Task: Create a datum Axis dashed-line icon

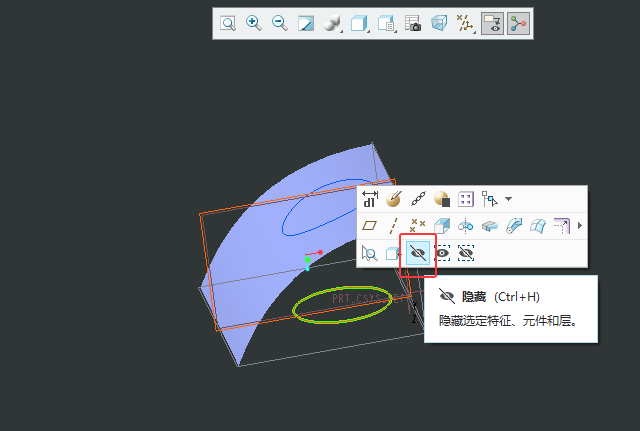Action: point(394,226)
